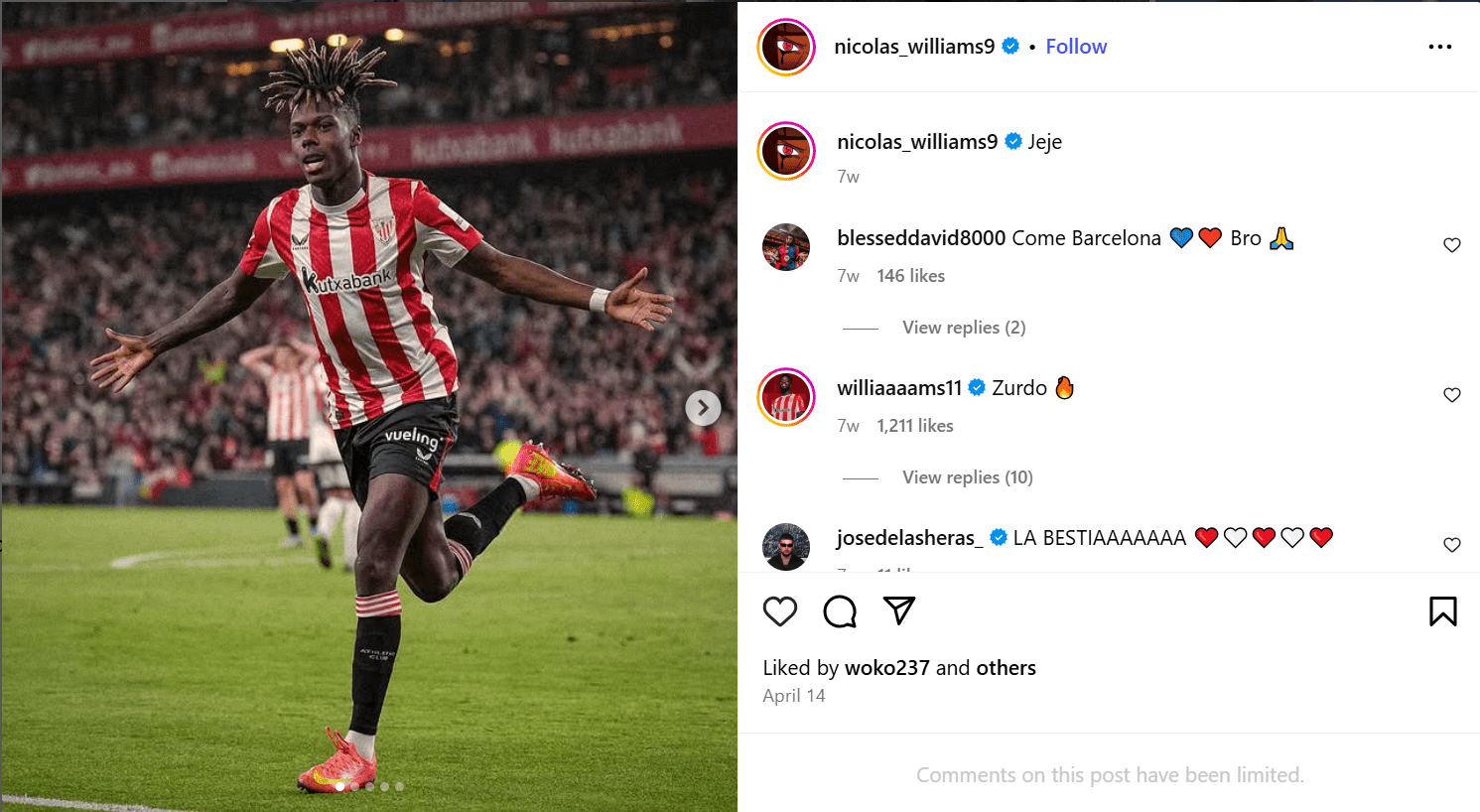Open the three-dot more options menu

pyautogui.click(x=1440, y=47)
